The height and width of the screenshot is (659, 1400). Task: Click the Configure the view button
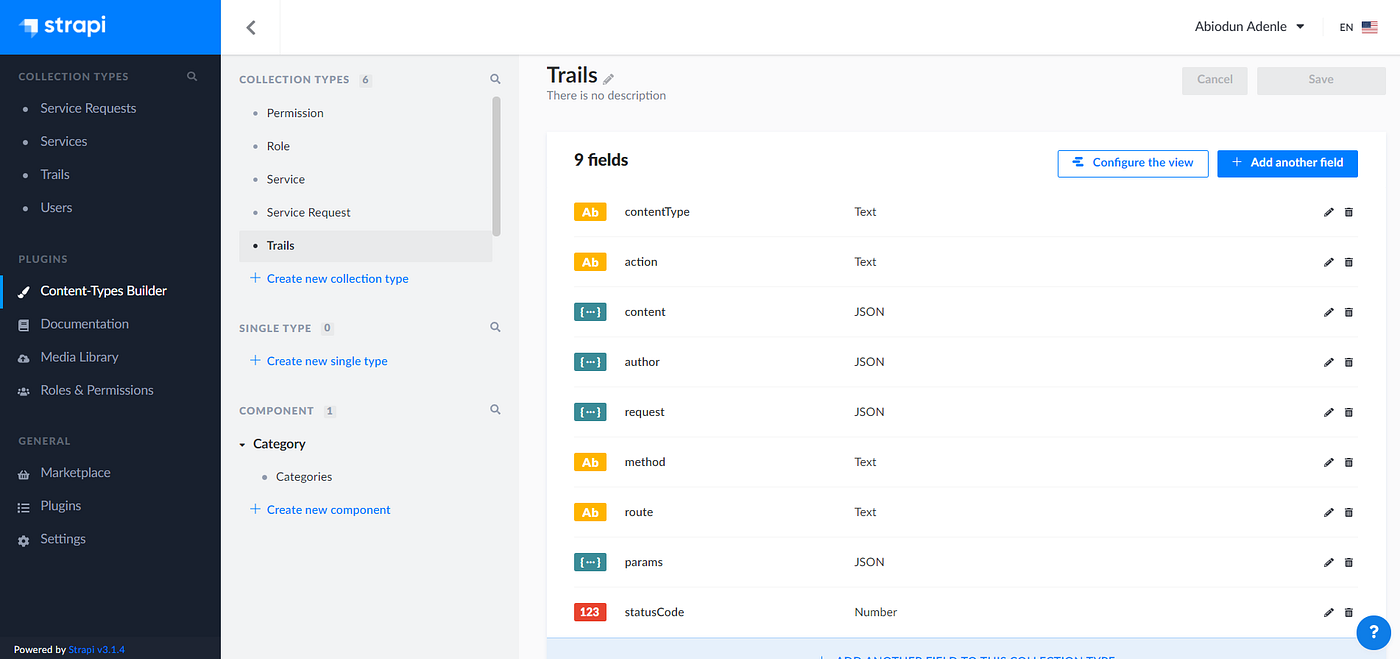point(1132,163)
